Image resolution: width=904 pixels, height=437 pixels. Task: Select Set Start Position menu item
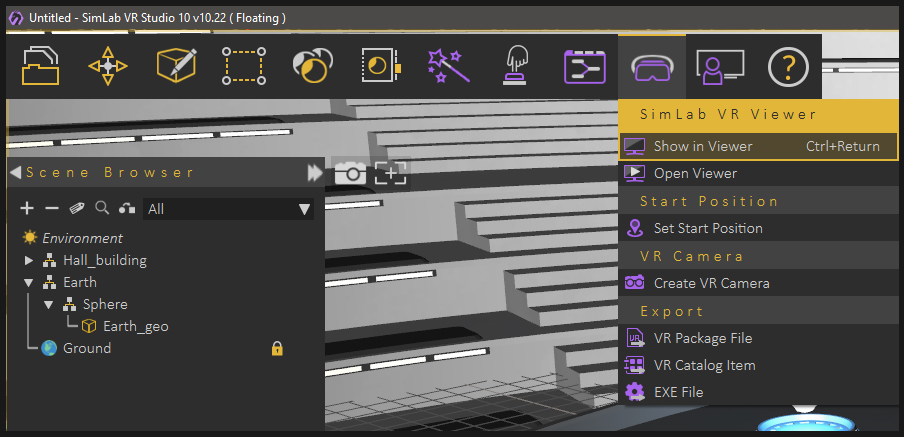click(758, 228)
